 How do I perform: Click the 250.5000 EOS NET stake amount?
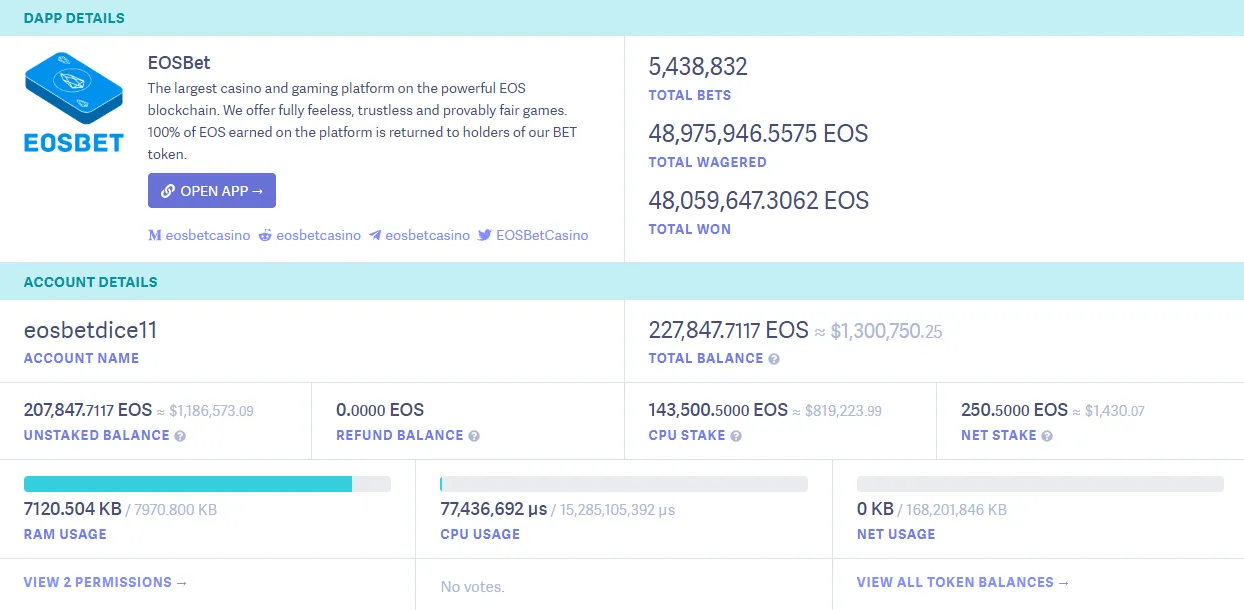[x=1014, y=410]
